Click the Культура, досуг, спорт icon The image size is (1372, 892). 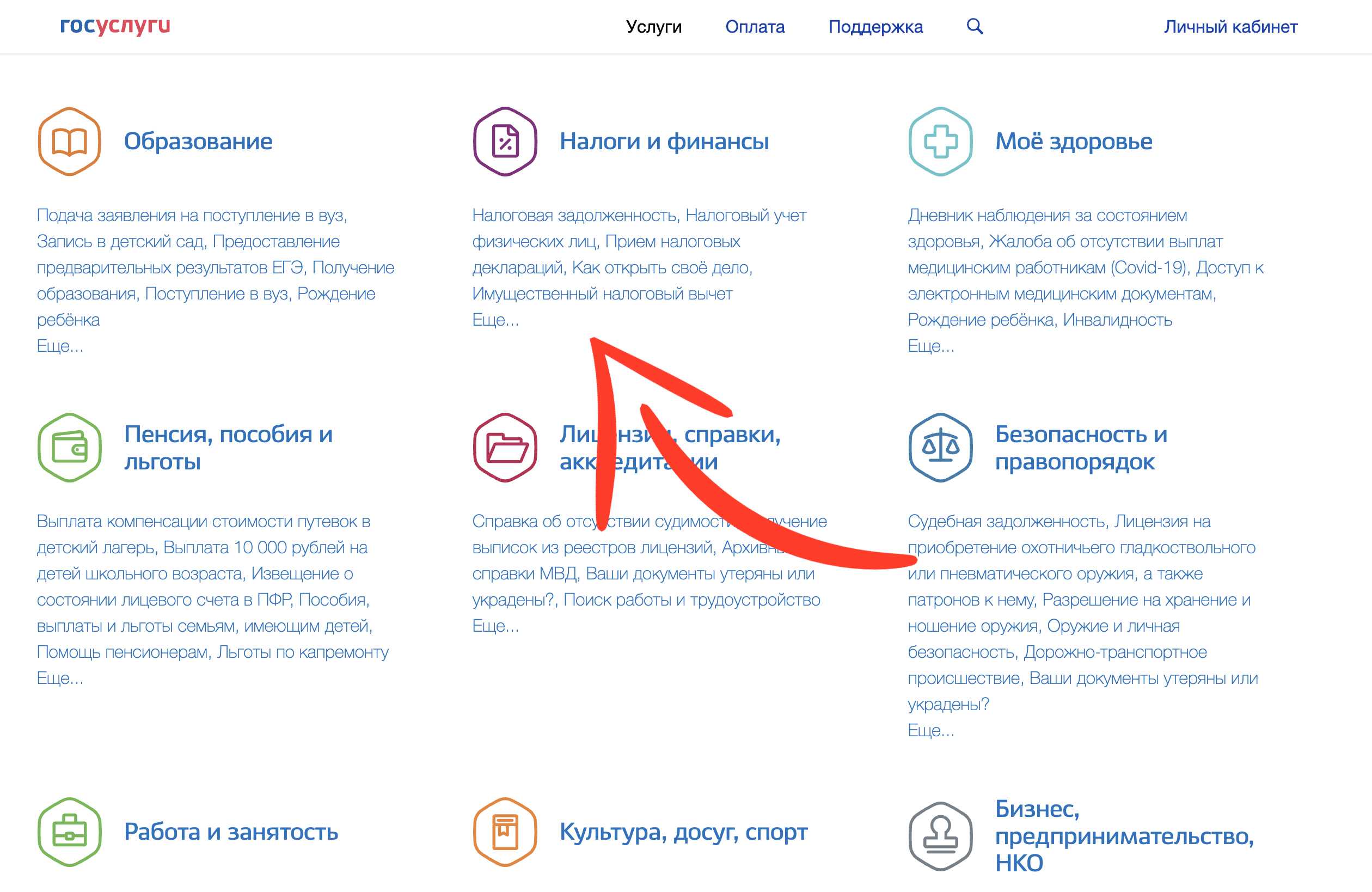click(505, 832)
